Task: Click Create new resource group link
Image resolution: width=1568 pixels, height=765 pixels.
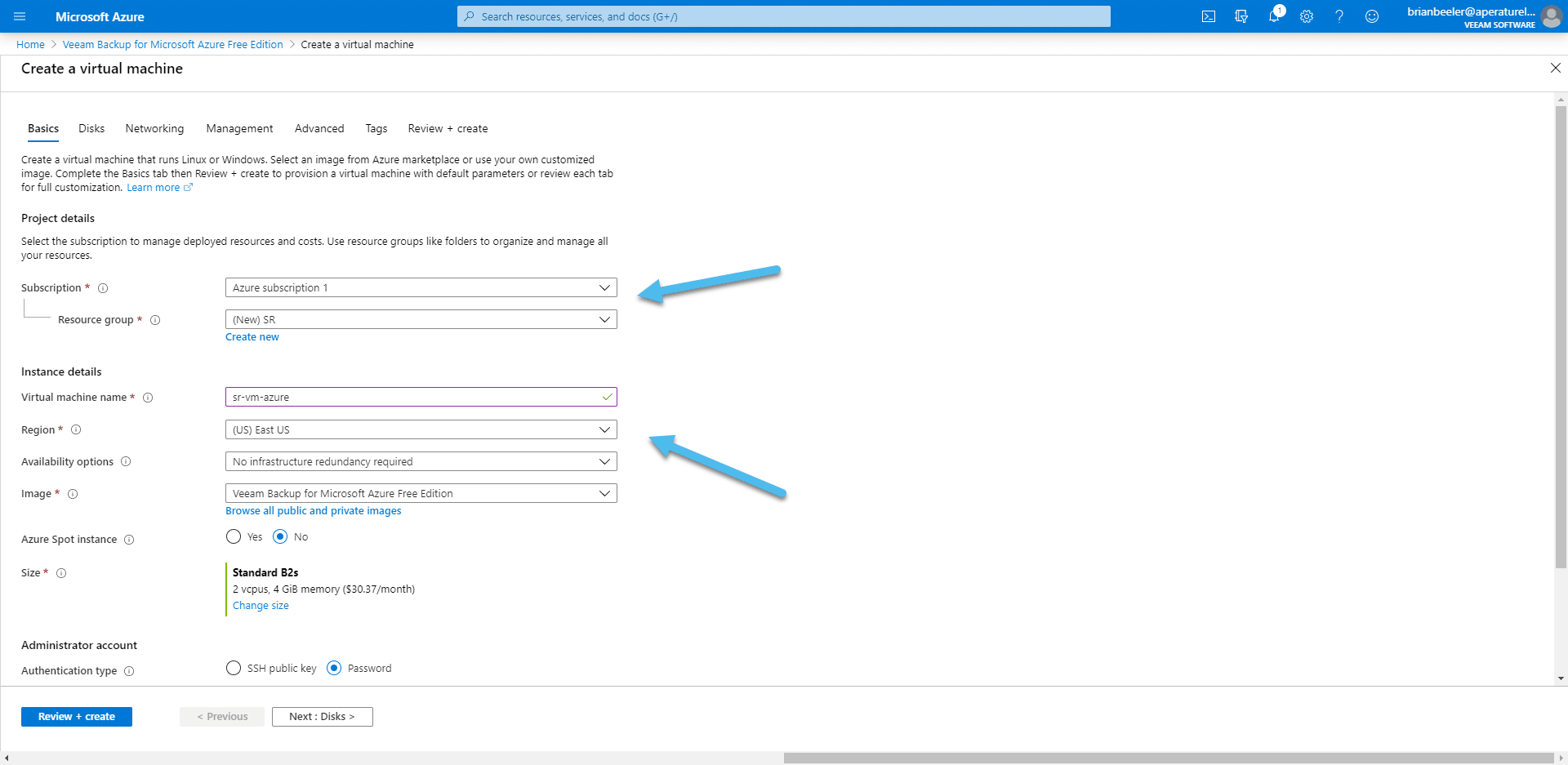Action: pos(252,337)
